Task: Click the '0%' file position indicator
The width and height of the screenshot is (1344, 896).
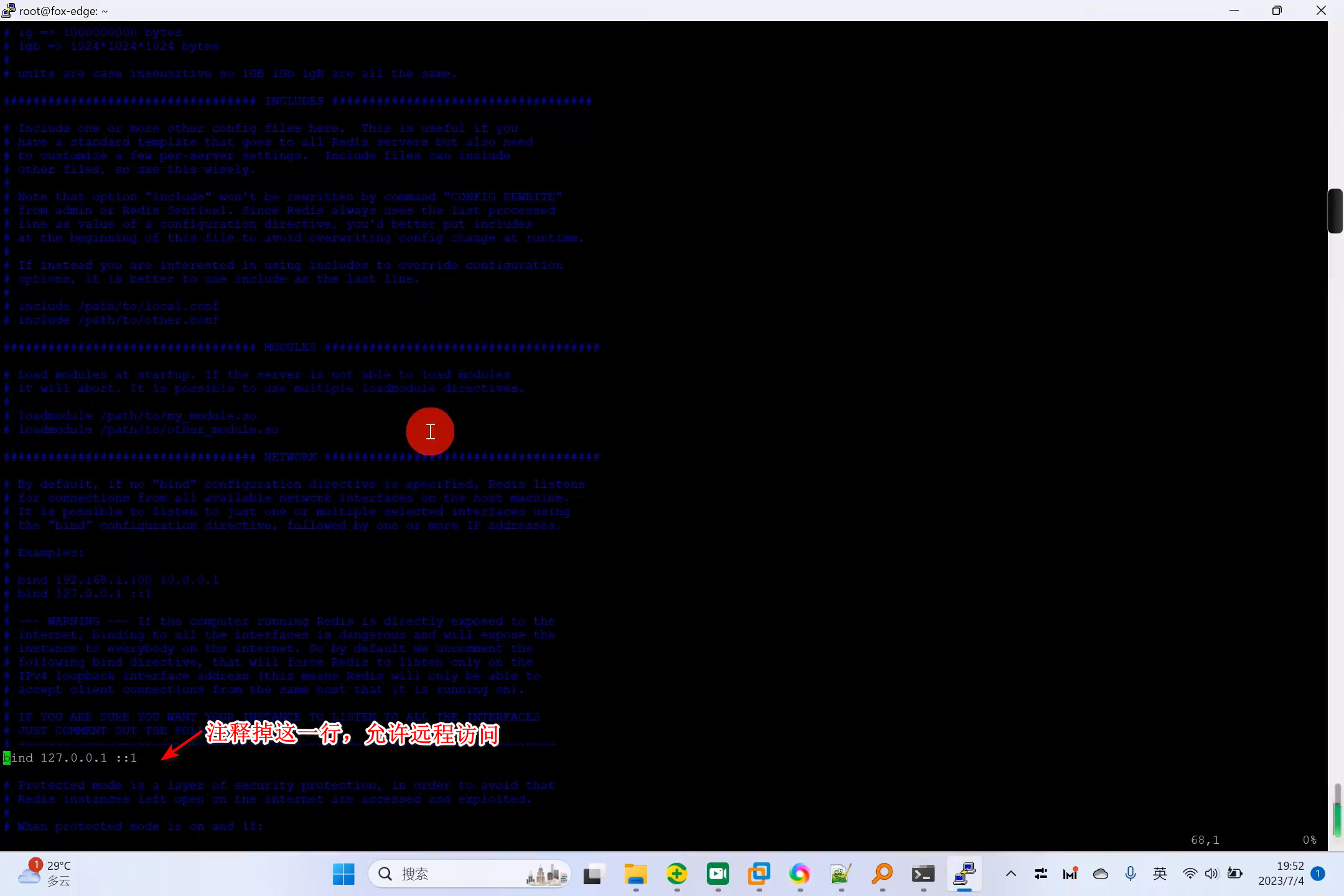Action: (1310, 840)
